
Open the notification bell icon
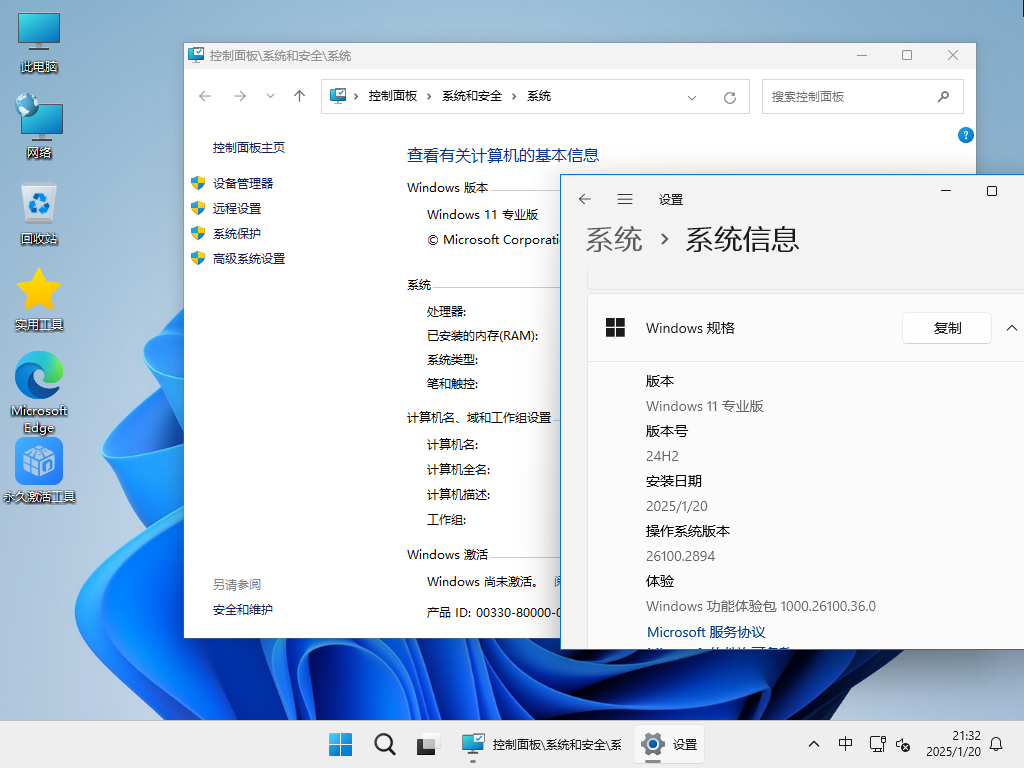pos(997,744)
